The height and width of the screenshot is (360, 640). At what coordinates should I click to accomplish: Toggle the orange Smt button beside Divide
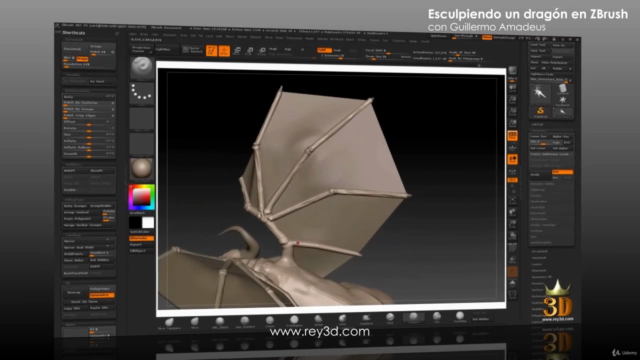point(562,172)
